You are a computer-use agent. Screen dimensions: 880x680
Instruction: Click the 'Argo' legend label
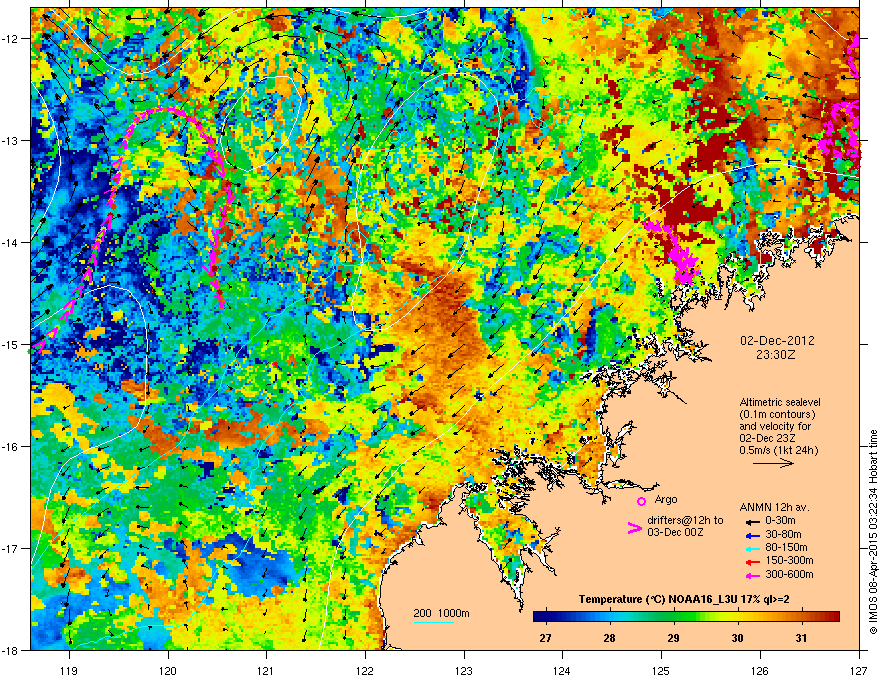(666, 499)
